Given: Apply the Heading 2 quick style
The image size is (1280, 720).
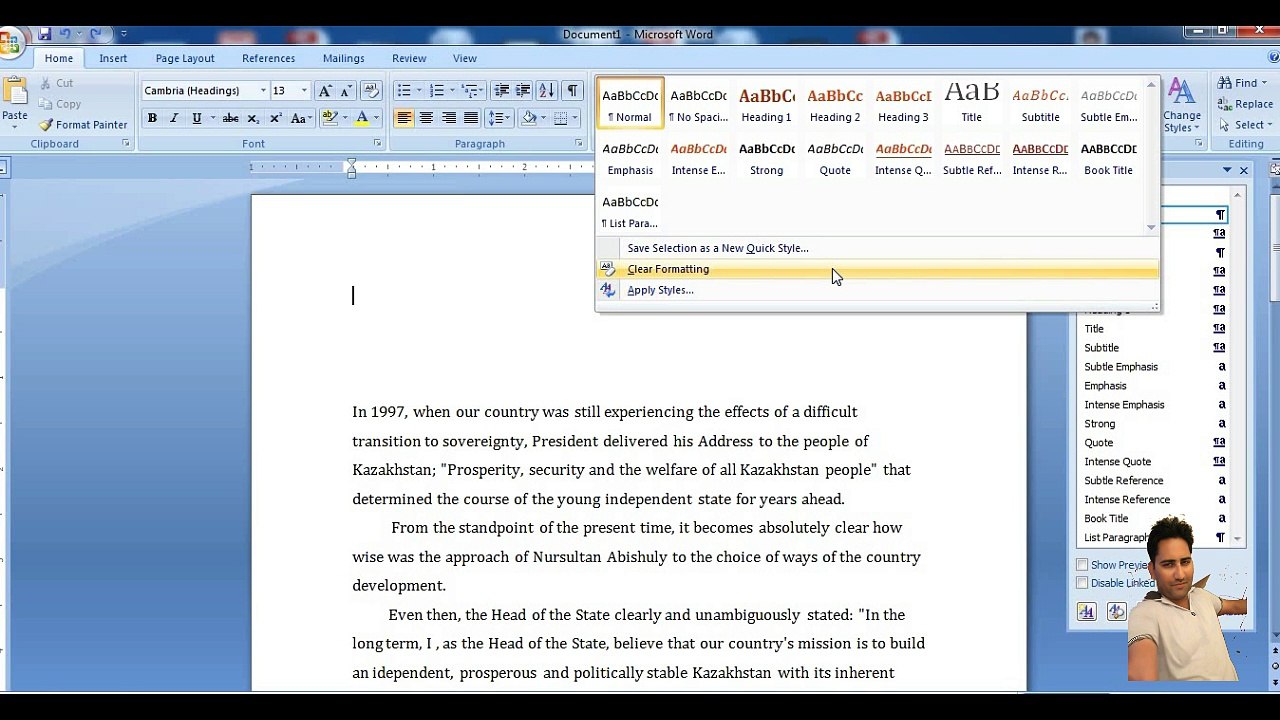Looking at the screenshot, I should pos(835,104).
